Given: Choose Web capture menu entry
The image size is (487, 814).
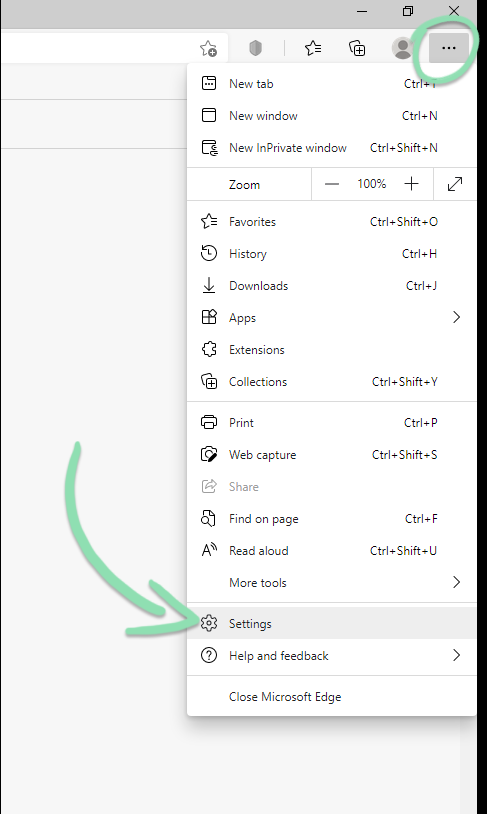Looking at the screenshot, I should [x=331, y=455].
